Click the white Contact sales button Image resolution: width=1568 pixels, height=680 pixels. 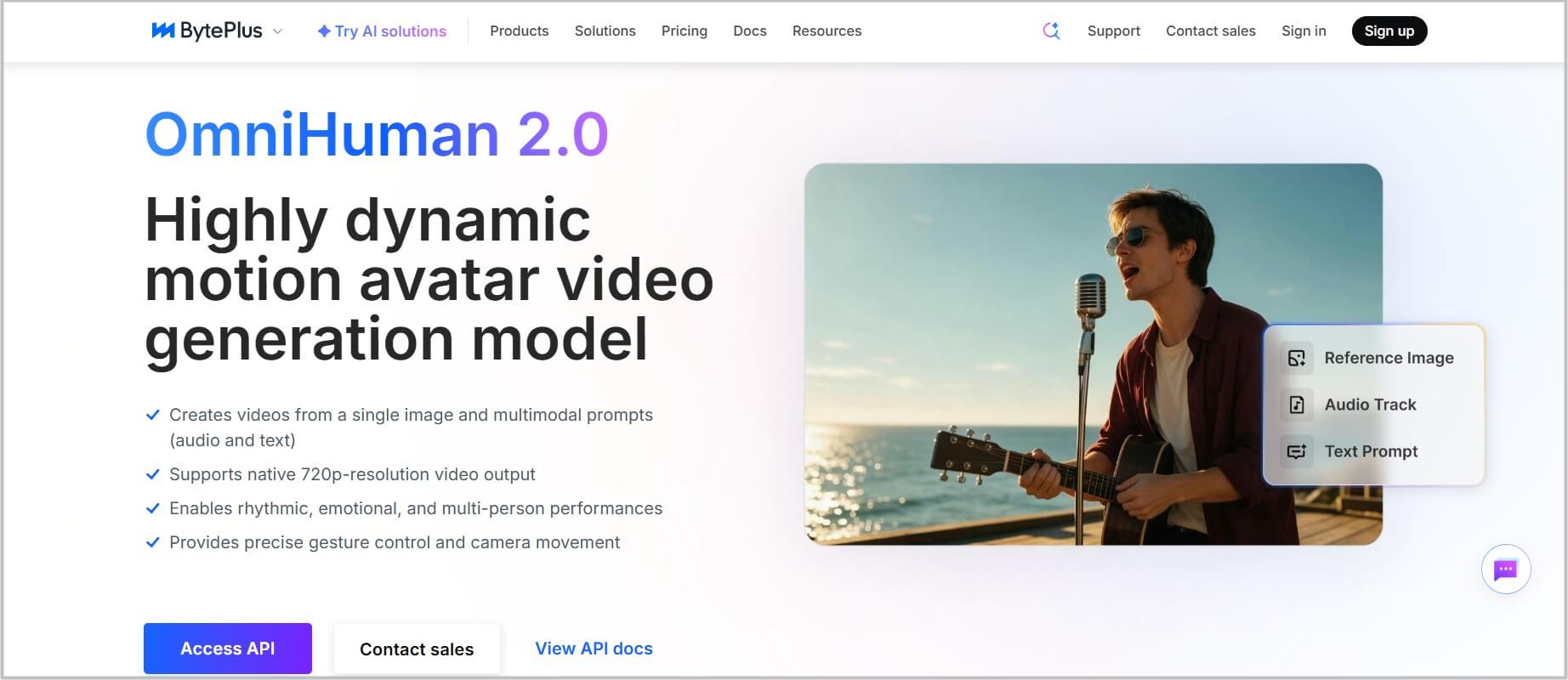click(x=417, y=649)
